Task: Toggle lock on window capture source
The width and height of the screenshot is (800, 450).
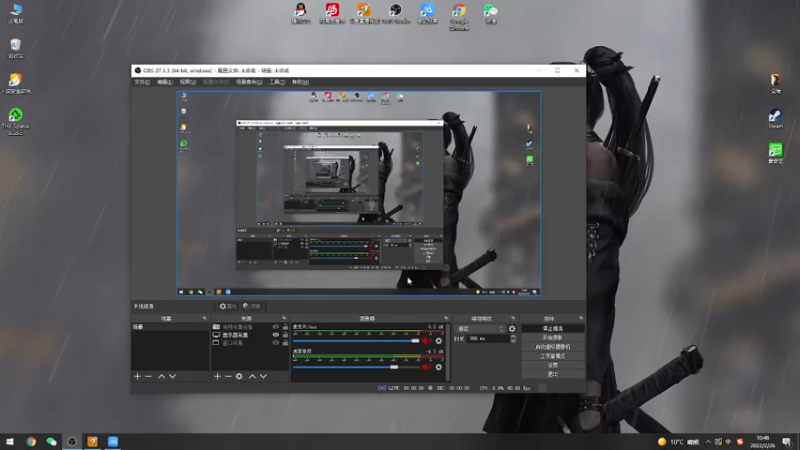Action: pos(285,343)
